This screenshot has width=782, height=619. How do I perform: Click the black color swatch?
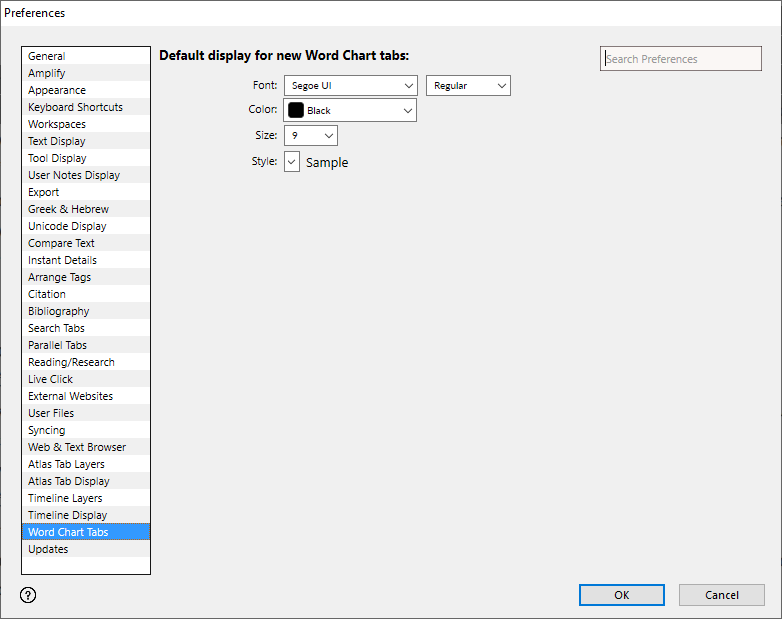(296, 110)
